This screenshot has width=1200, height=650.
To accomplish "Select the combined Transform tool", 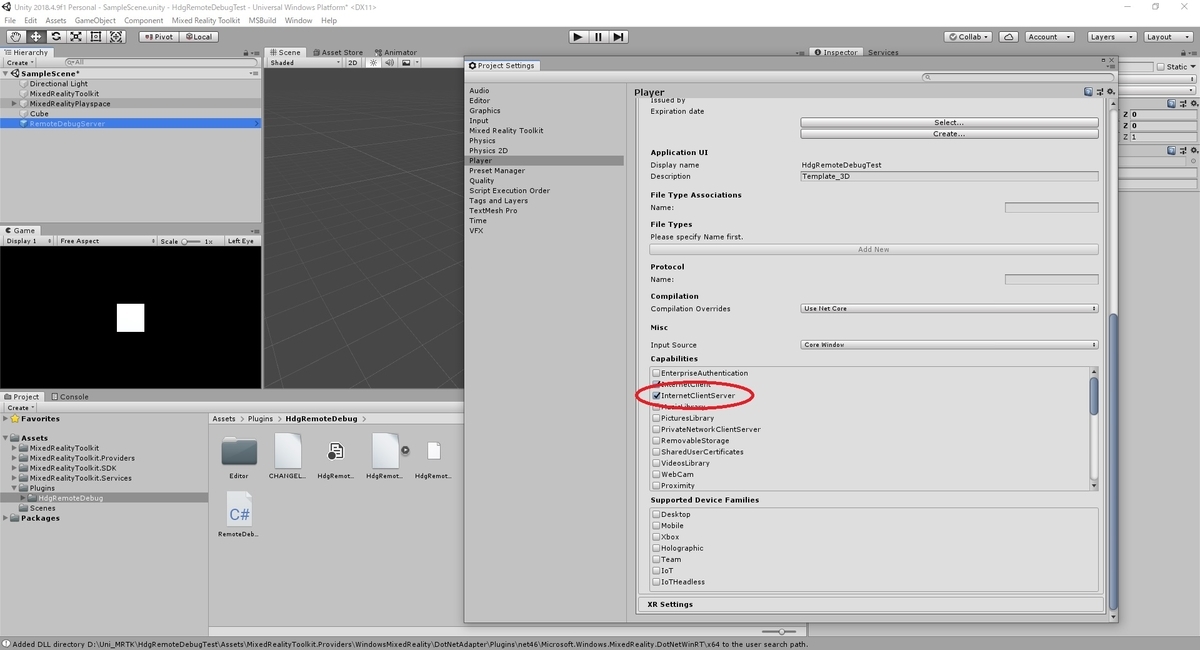I will click(116, 37).
